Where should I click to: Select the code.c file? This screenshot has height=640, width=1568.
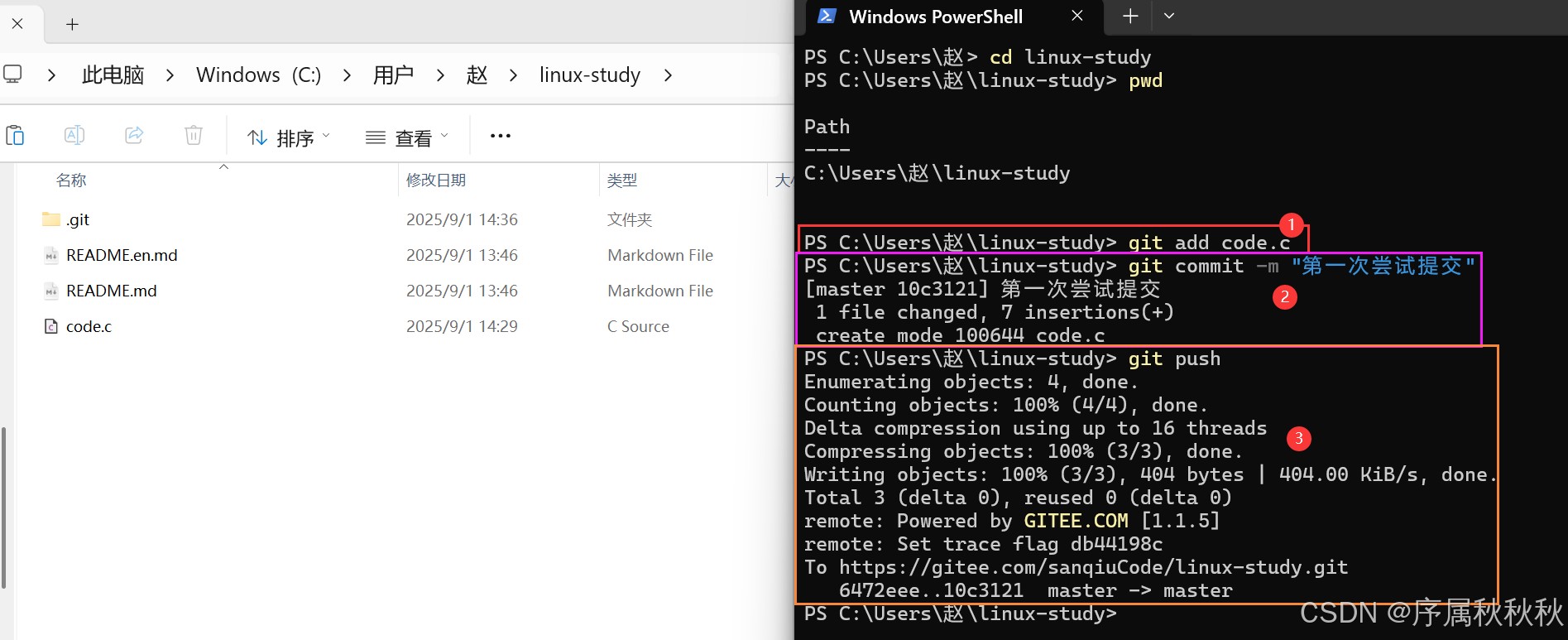click(x=89, y=326)
